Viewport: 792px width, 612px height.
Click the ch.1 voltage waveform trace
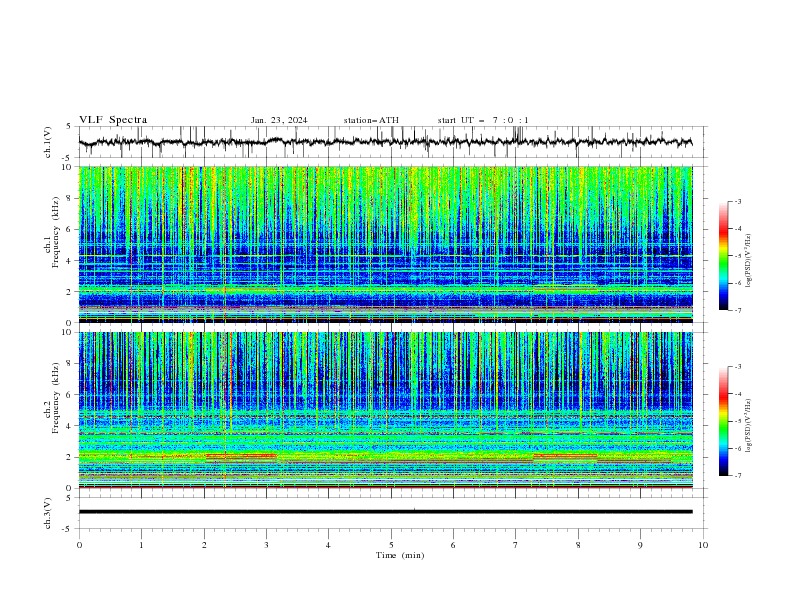tap(385, 142)
